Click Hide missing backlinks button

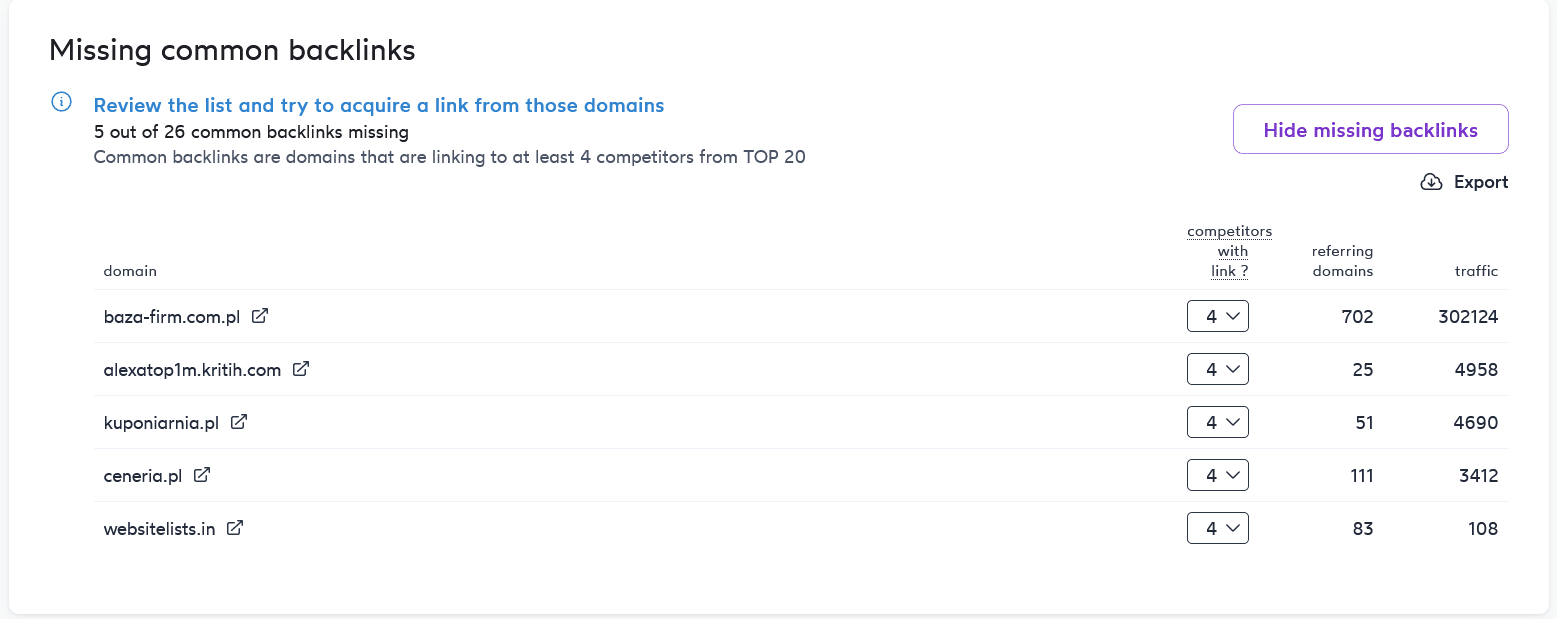point(1370,129)
